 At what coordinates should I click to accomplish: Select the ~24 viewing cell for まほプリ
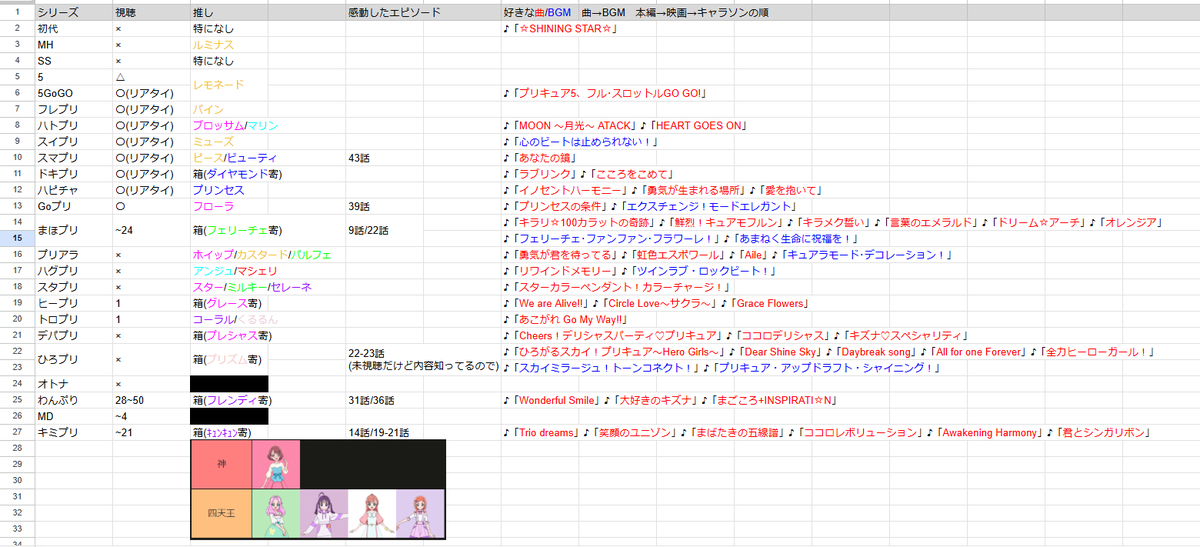(x=150, y=230)
